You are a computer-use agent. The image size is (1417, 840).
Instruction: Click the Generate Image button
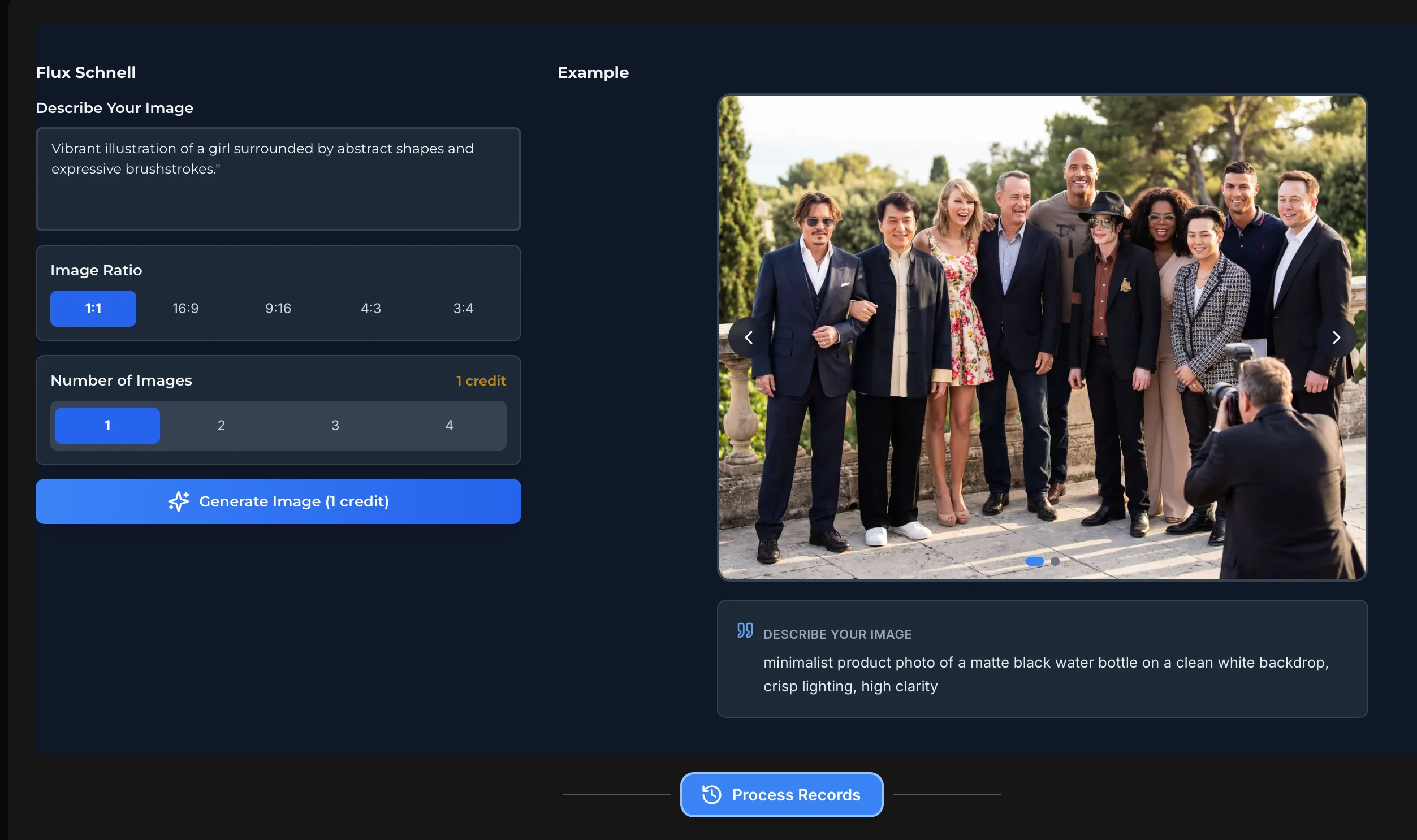pos(278,501)
